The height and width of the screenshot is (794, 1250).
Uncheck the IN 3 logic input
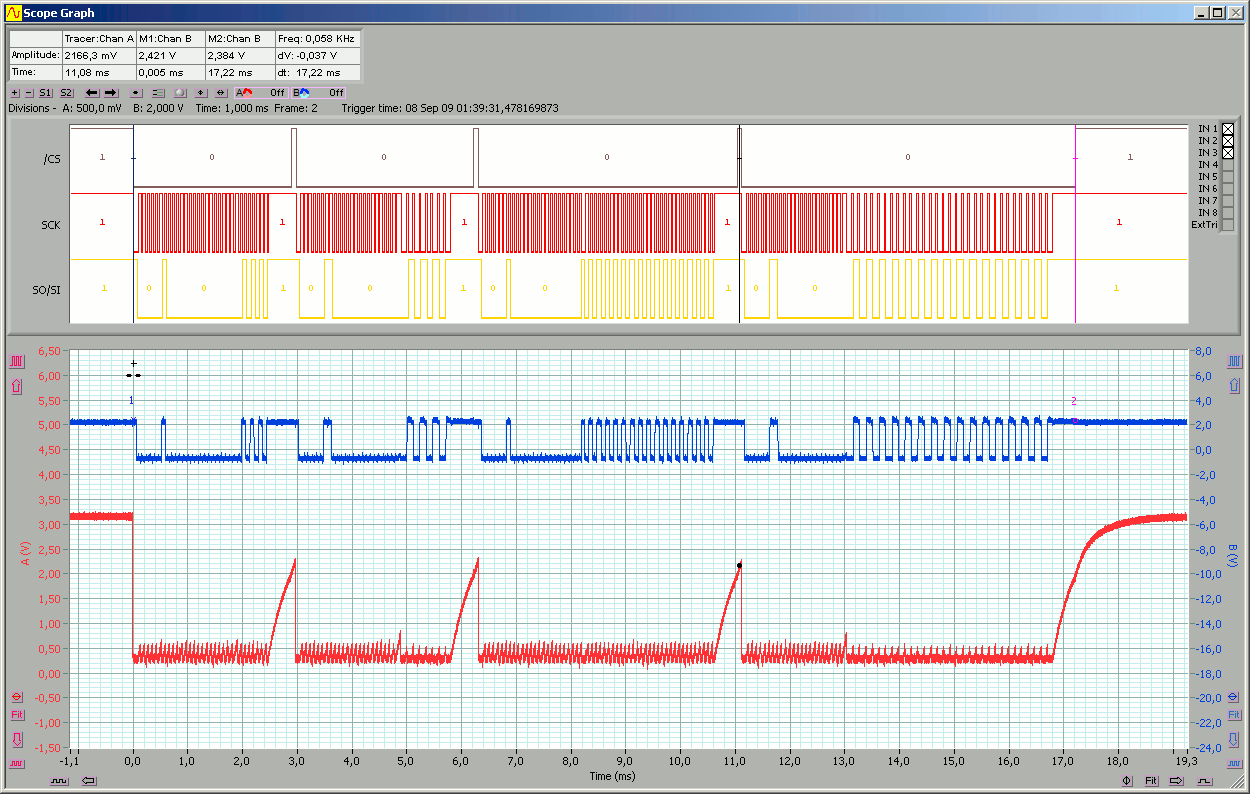[x=1228, y=153]
